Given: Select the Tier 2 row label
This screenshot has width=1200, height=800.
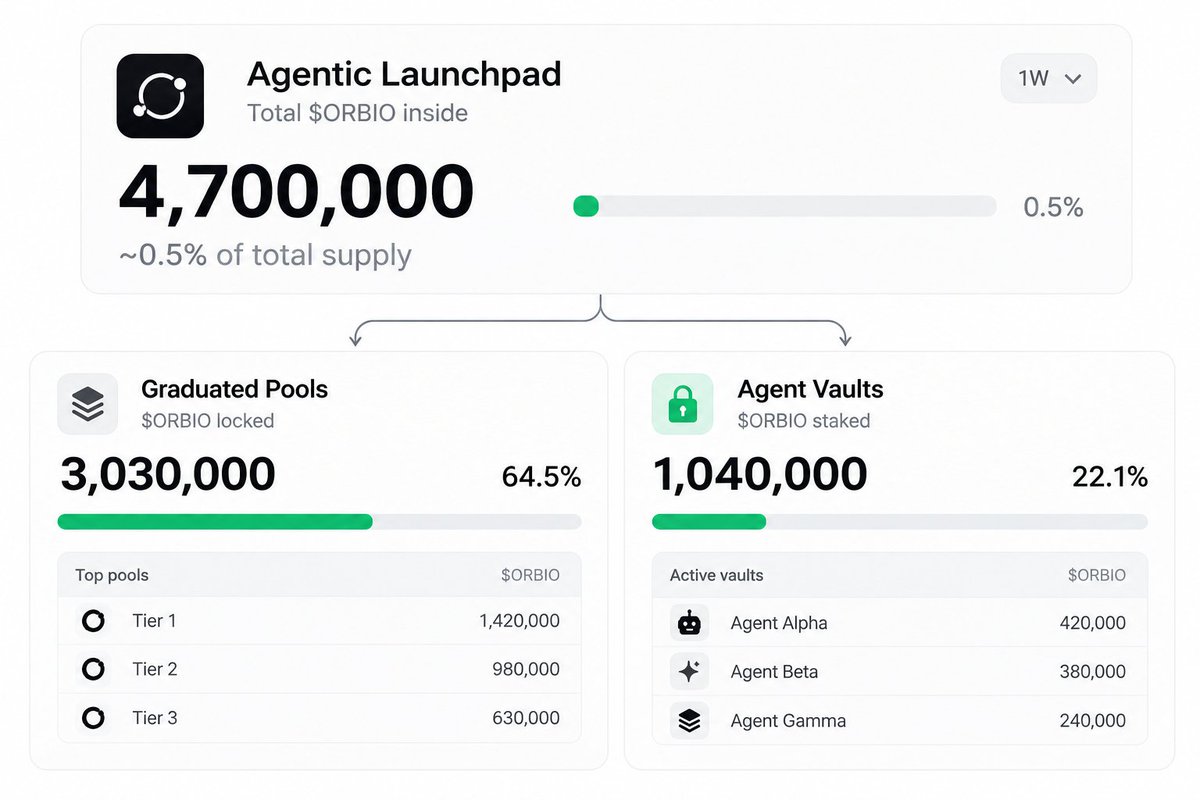Looking at the screenshot, I should coord(155,669).
